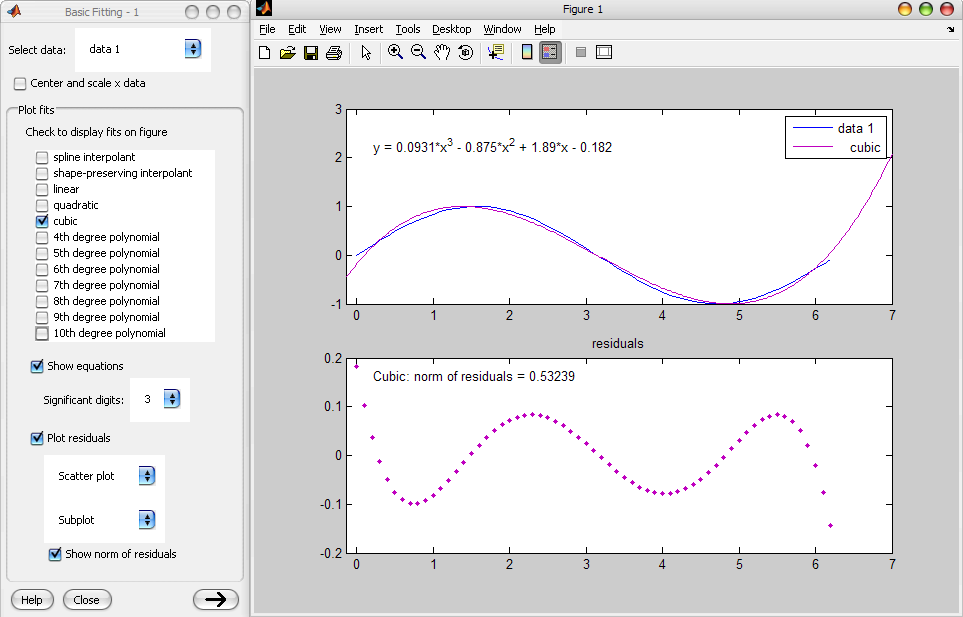Click the Close button in Basic Fitting
The width and height of the screenshot is (963, 617).
[87, 600]
